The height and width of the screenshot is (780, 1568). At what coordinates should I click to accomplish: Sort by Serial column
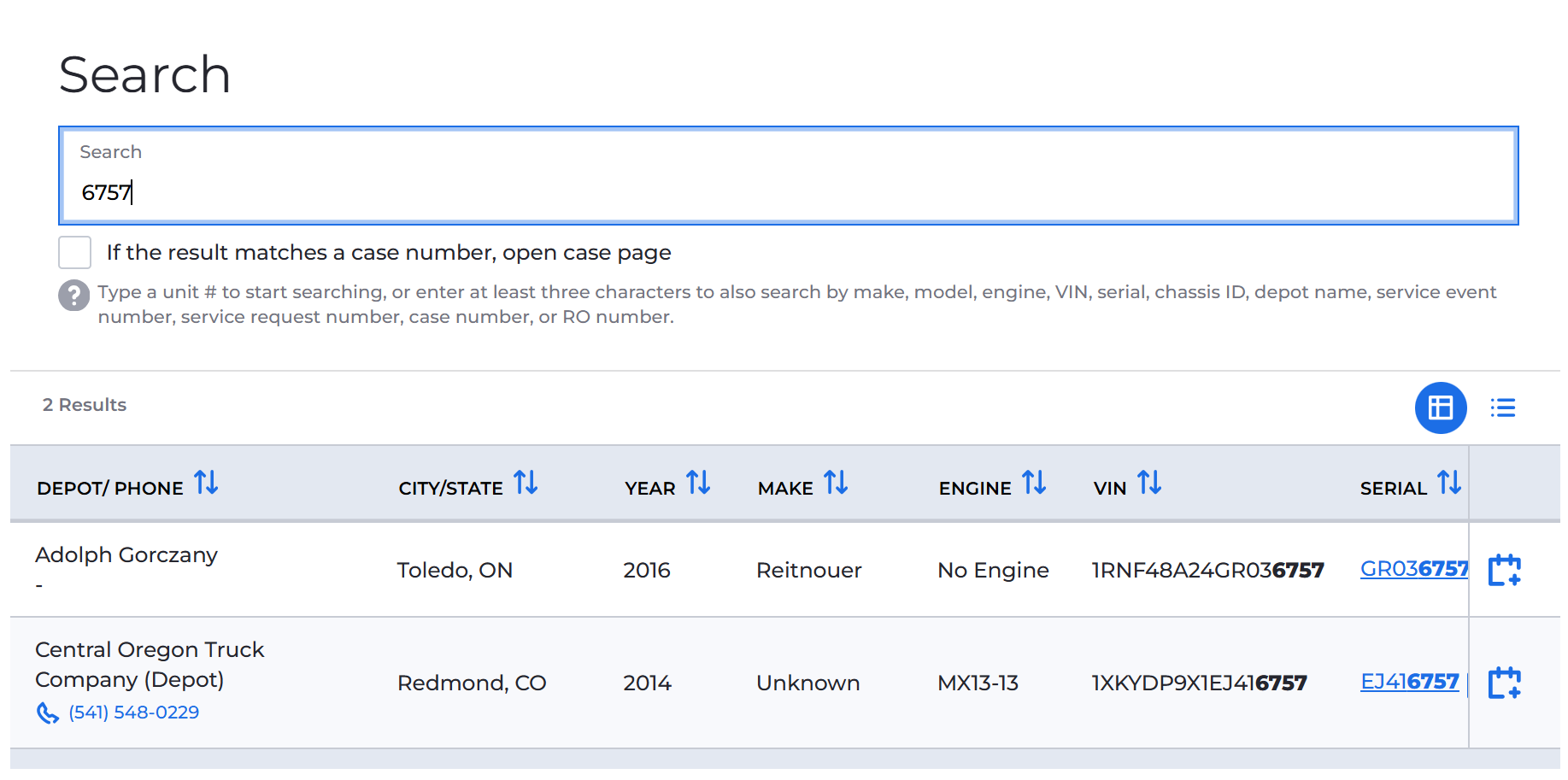pyautogui.click(x=1449, y=484)
